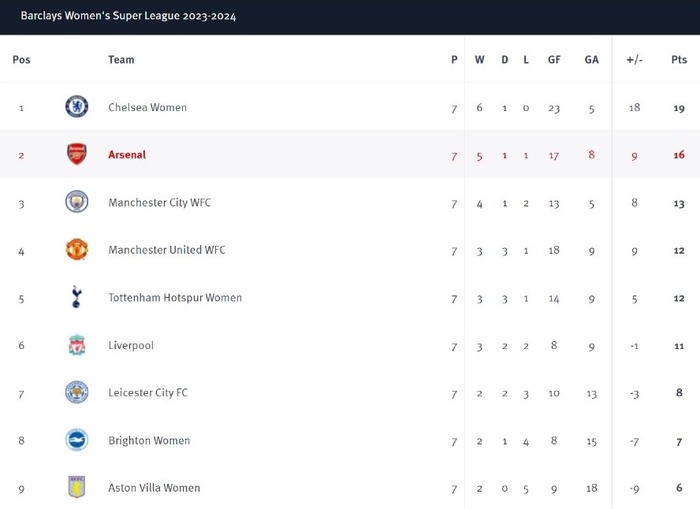This screenshot has width=700, height=509.
Task: Select the Pos column header
Action: click(21, 60)
